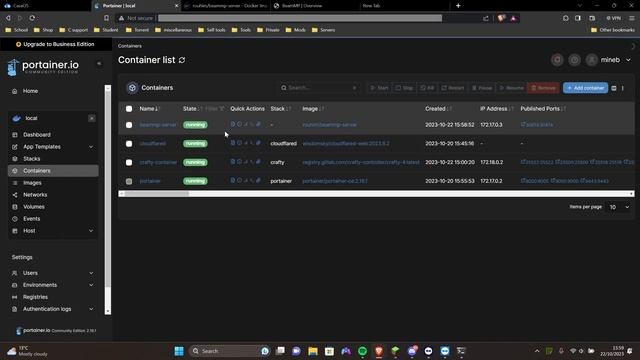This screenshot has width=640, height=360.
Task: Collapse the Portainer sidebar
Action: tap(99, 64)
